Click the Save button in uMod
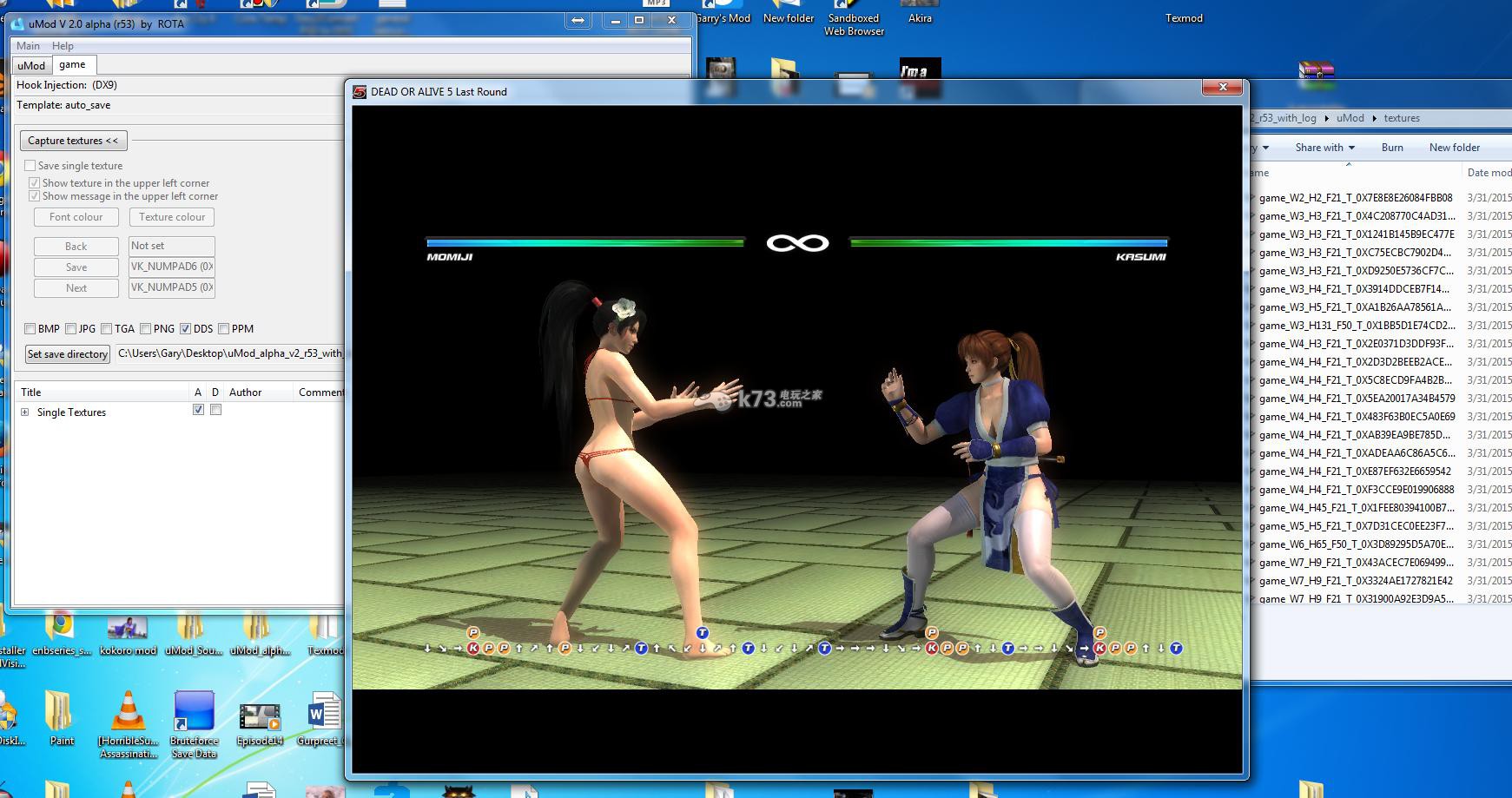1512x798 pixels. coord(76,267)
